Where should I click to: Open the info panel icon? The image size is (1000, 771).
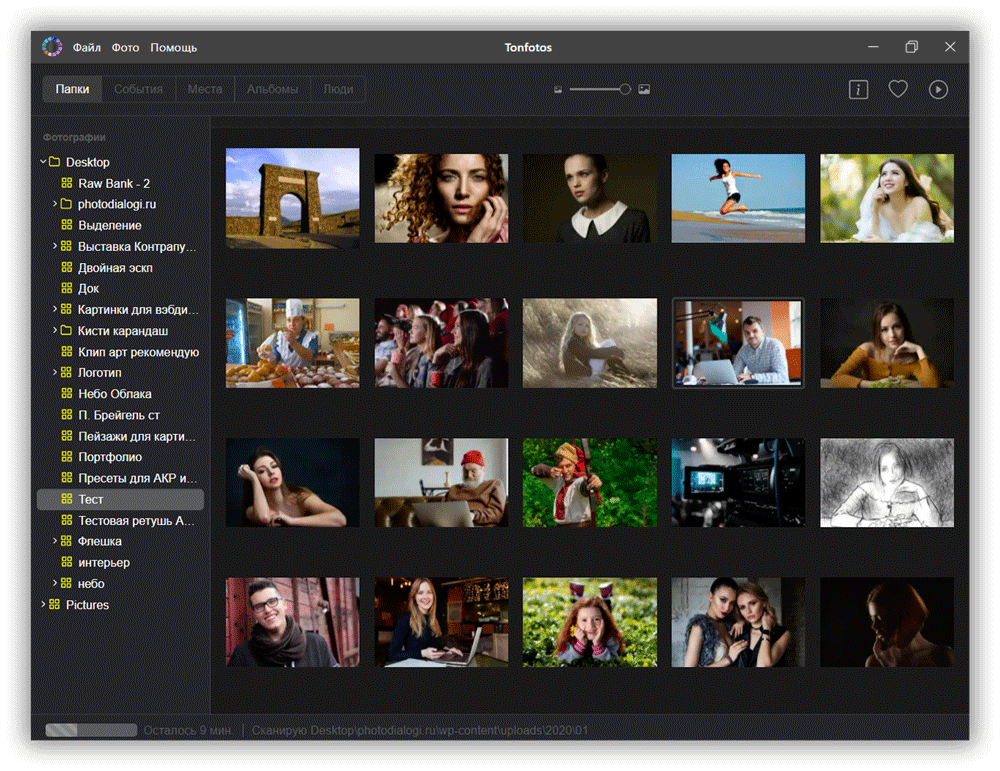coord(858,89)
